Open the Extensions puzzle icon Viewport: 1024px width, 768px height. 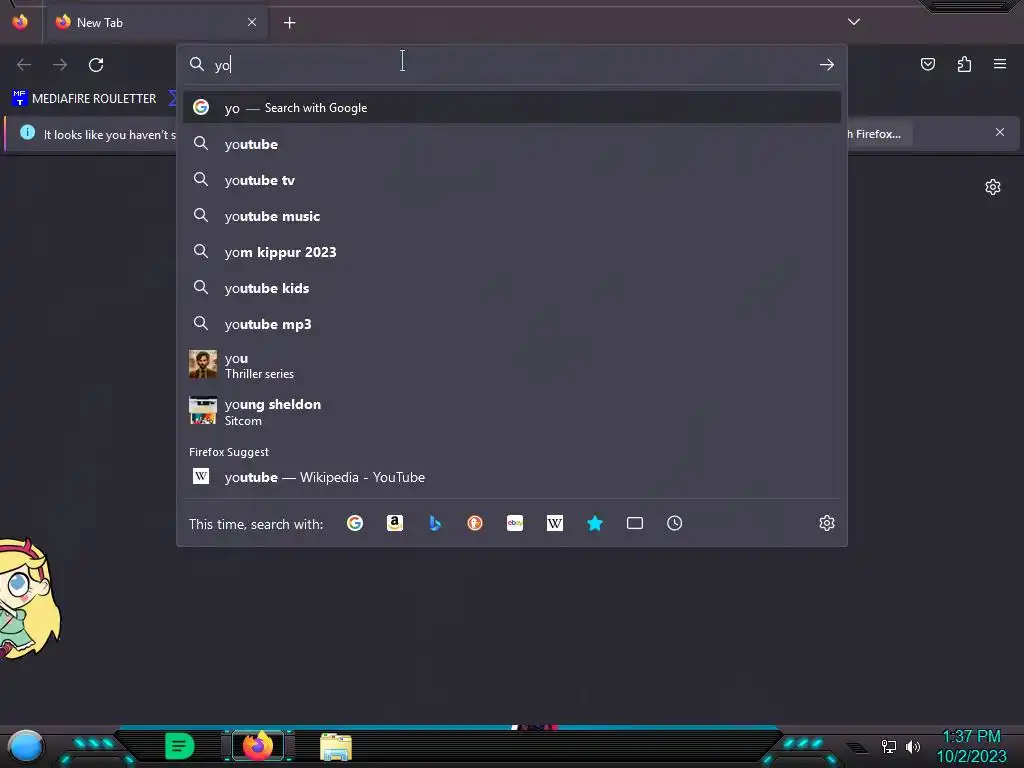coord(964,64)
